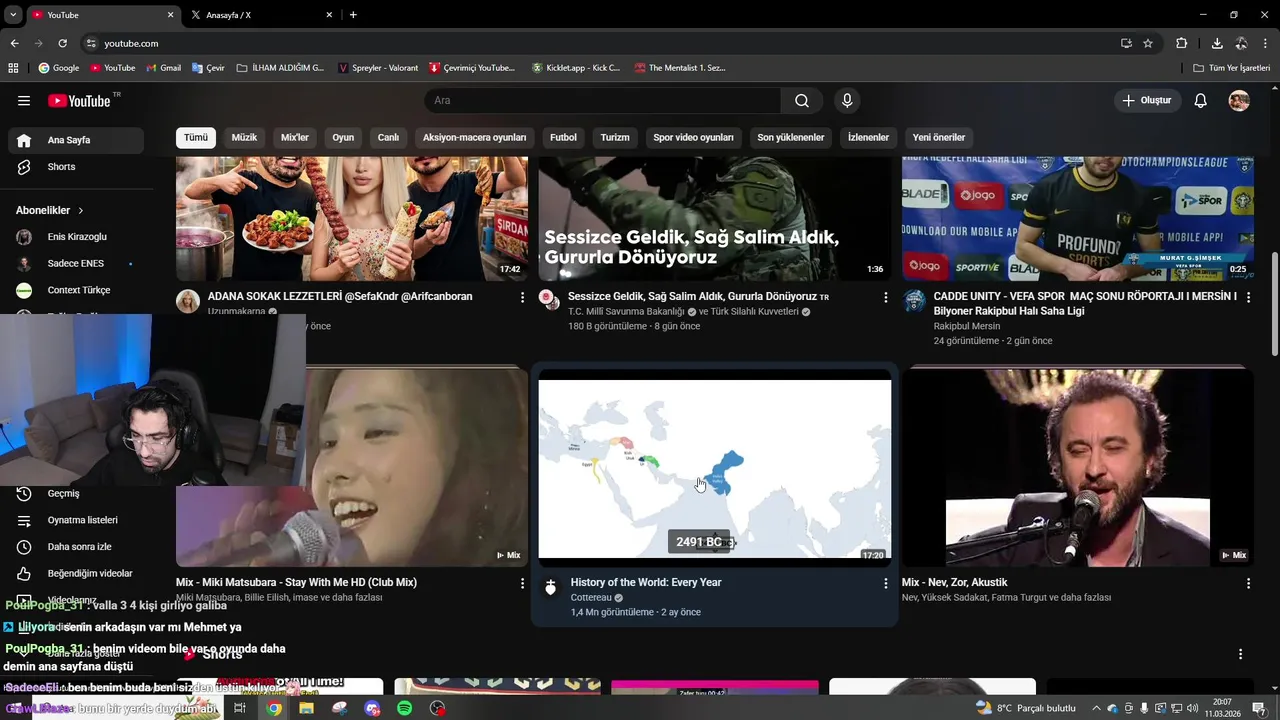
Task: Open more options for the CADDE UNITY video
Action: 1248,297
